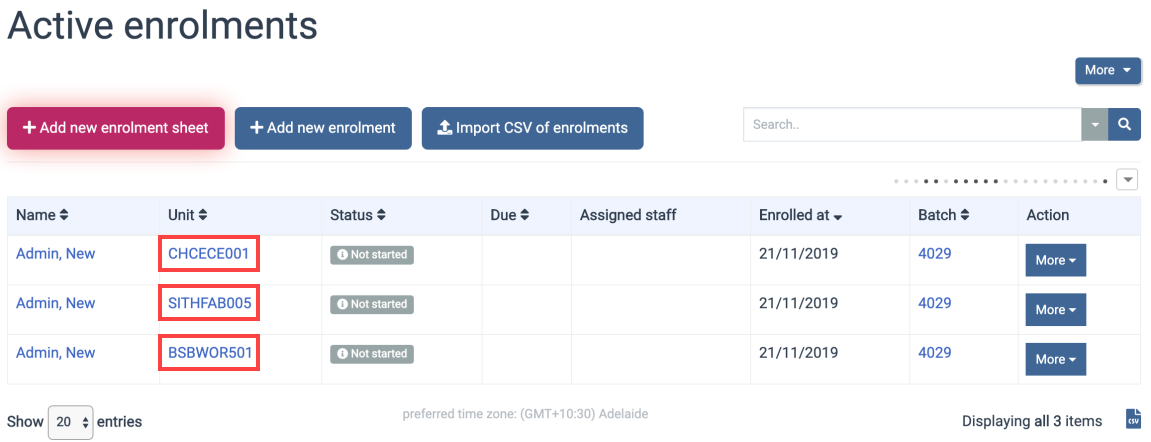Click Add new enrolment sheet button
The width and height of the screenshot is (1151, 442).
[x=116, y=128]
